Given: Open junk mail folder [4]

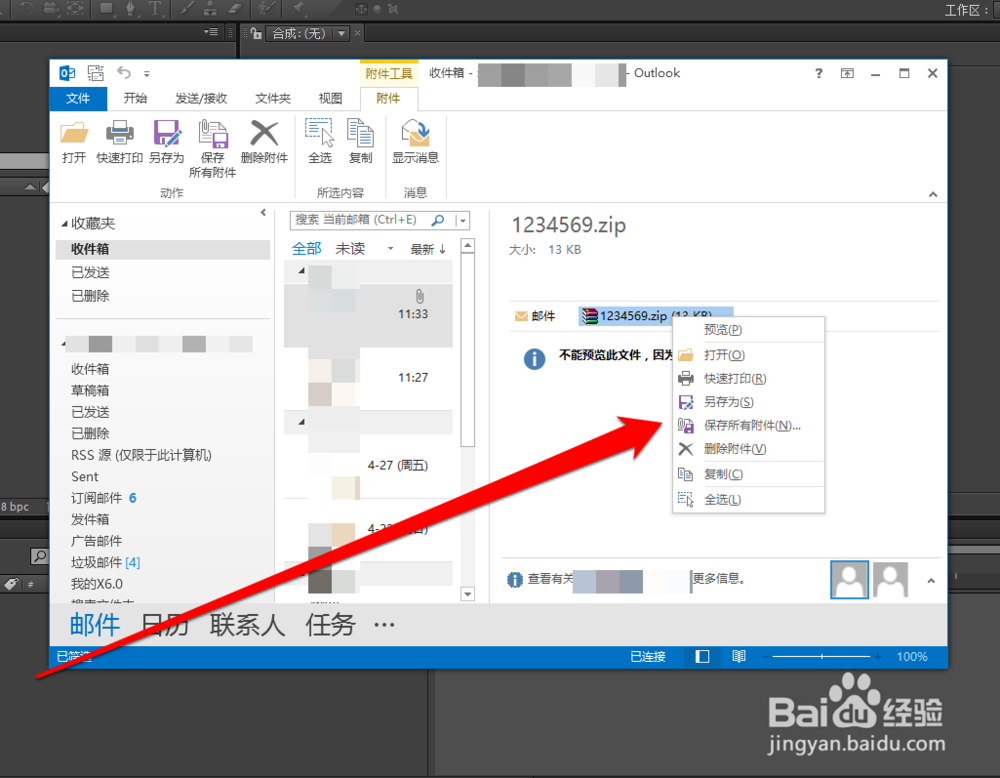Looking at the screenshot, I should coord(105,562).
